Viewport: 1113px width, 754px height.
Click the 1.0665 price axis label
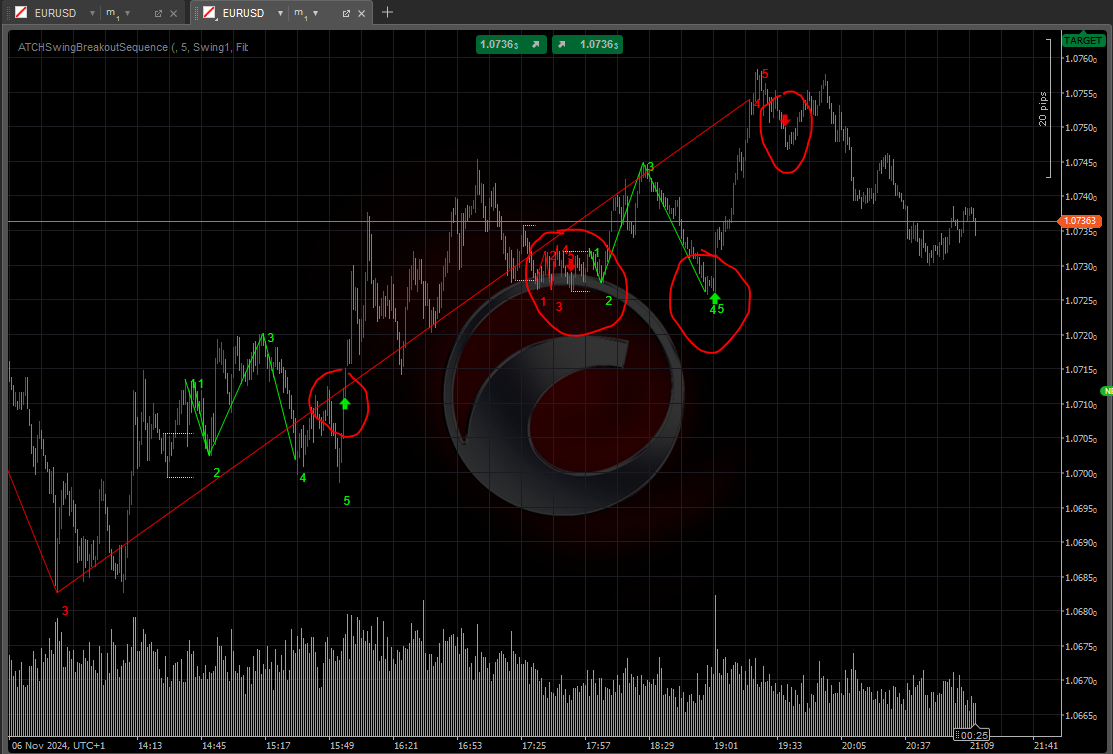click(1080, 716)
